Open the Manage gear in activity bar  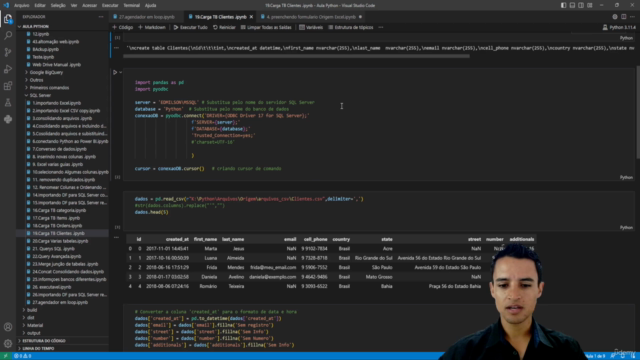click(8, 344)
